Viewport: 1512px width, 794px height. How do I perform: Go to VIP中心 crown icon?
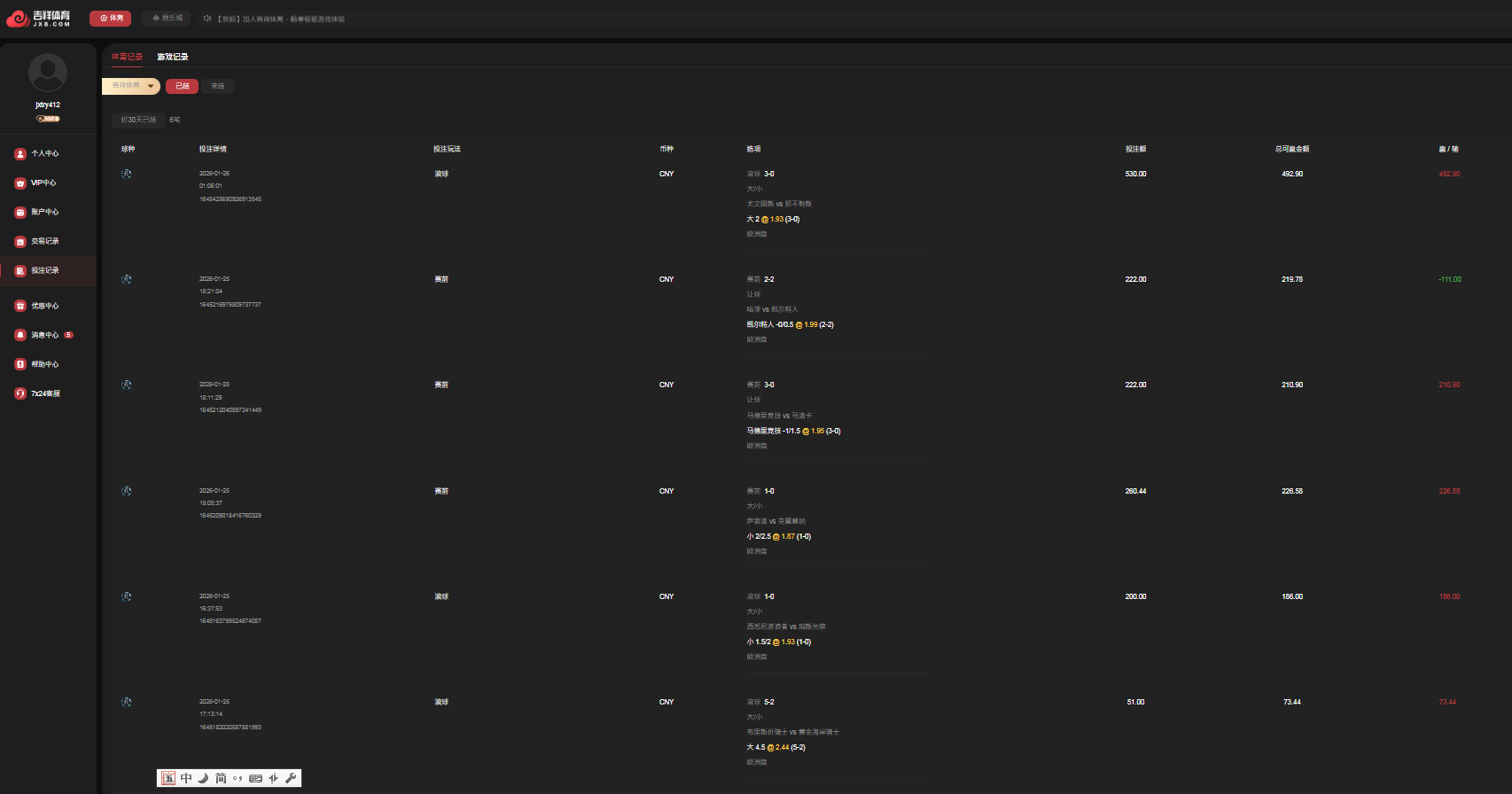coord(20,183)
